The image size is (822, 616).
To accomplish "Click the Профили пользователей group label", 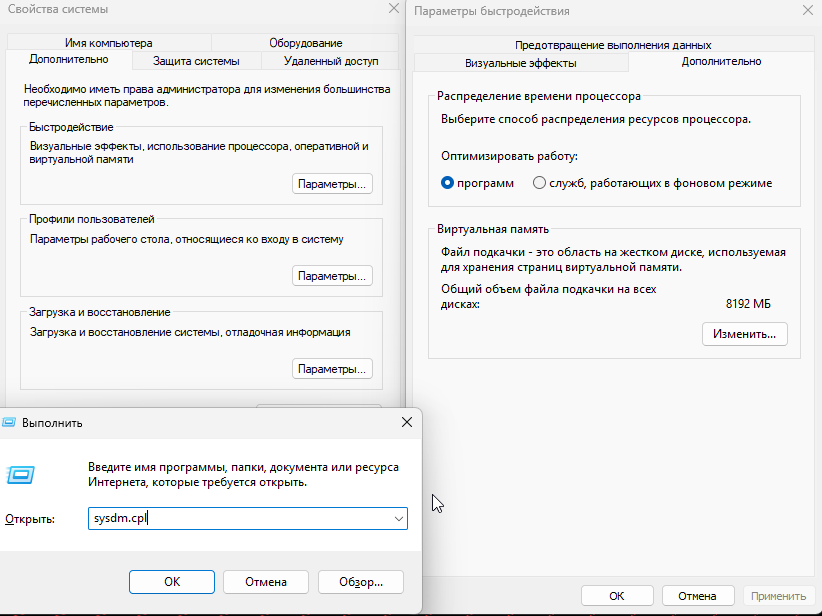I will click(x=92, y=219).
